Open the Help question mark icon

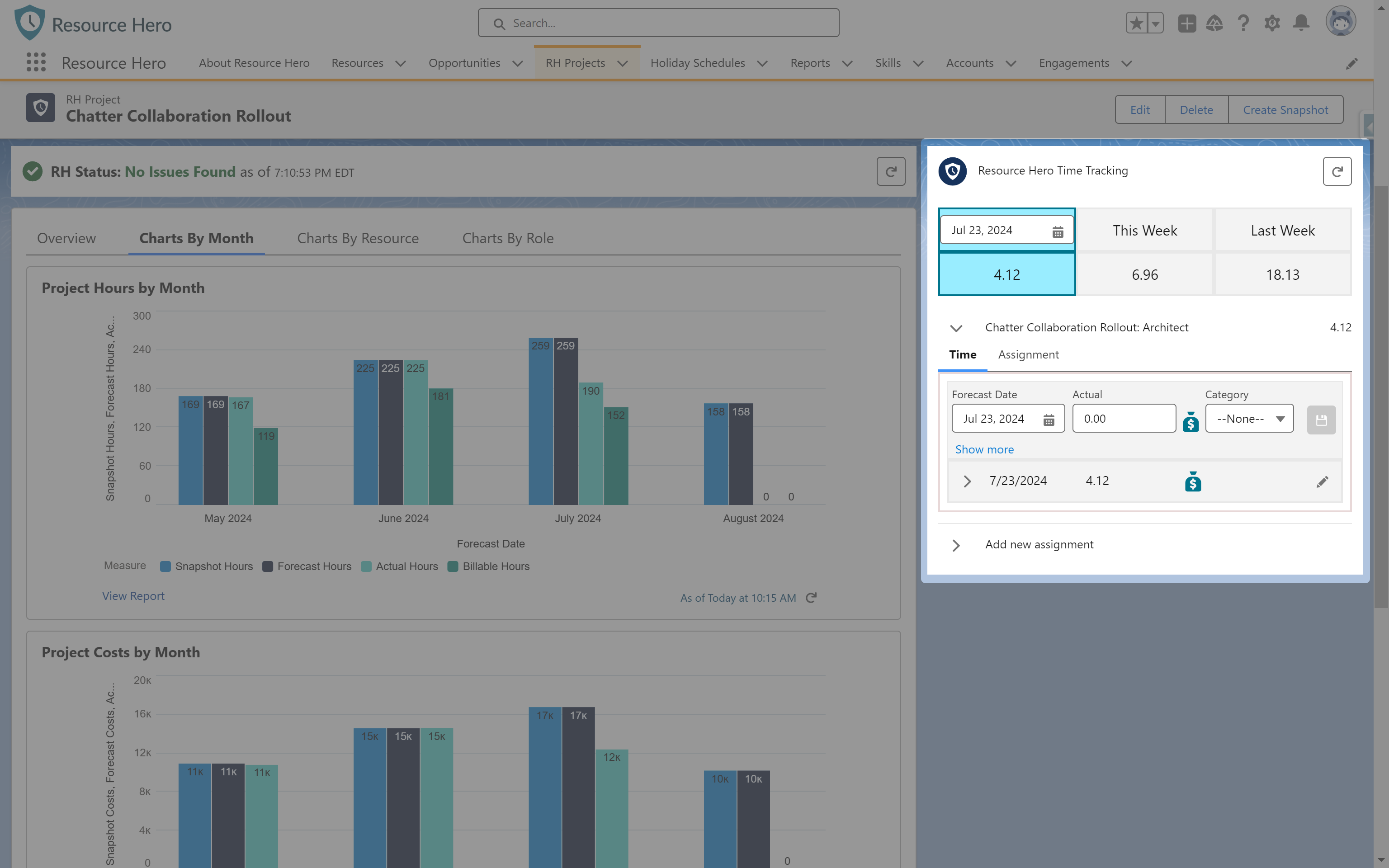pos(1243,24)
